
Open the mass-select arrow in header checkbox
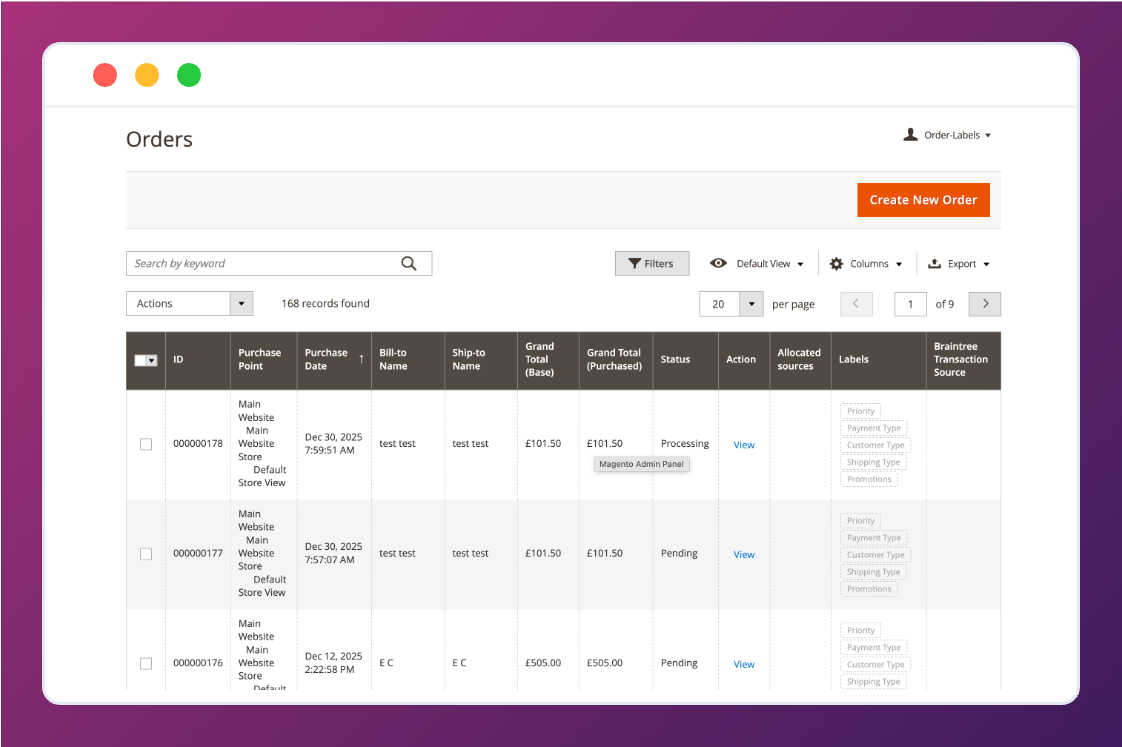pos(152,360)
